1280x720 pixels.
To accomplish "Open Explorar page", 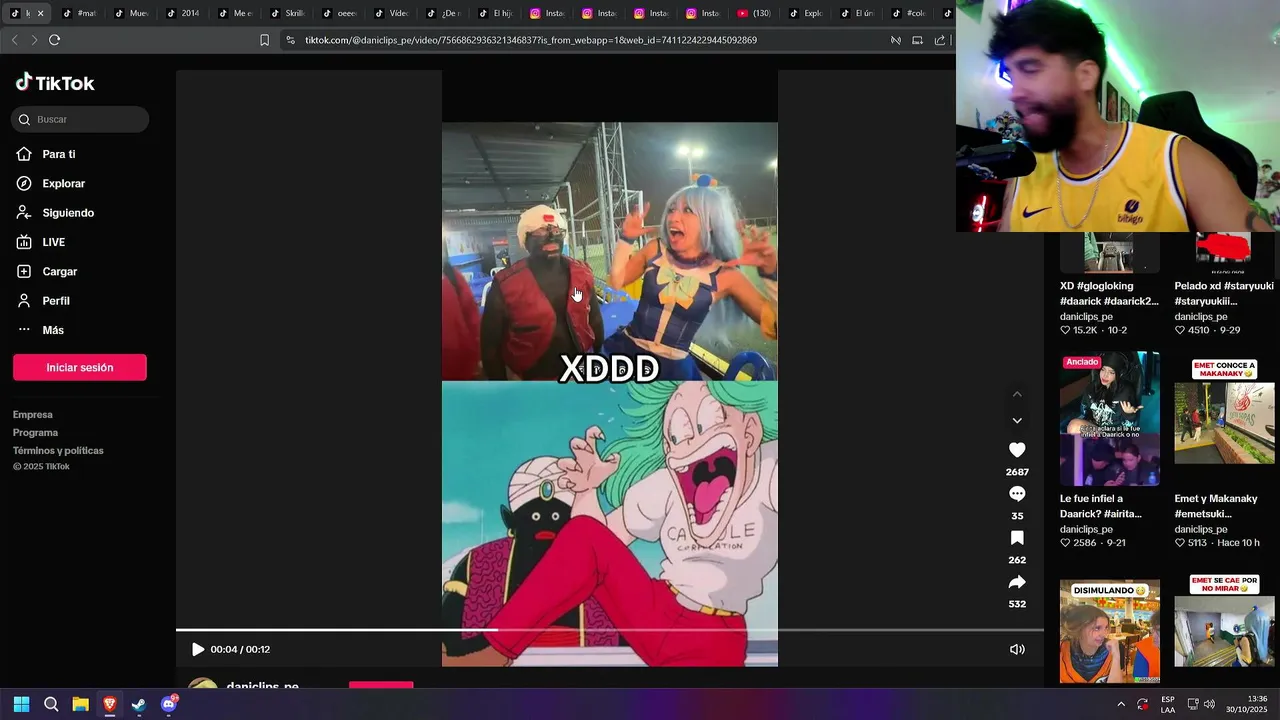I will click(63, 184).
